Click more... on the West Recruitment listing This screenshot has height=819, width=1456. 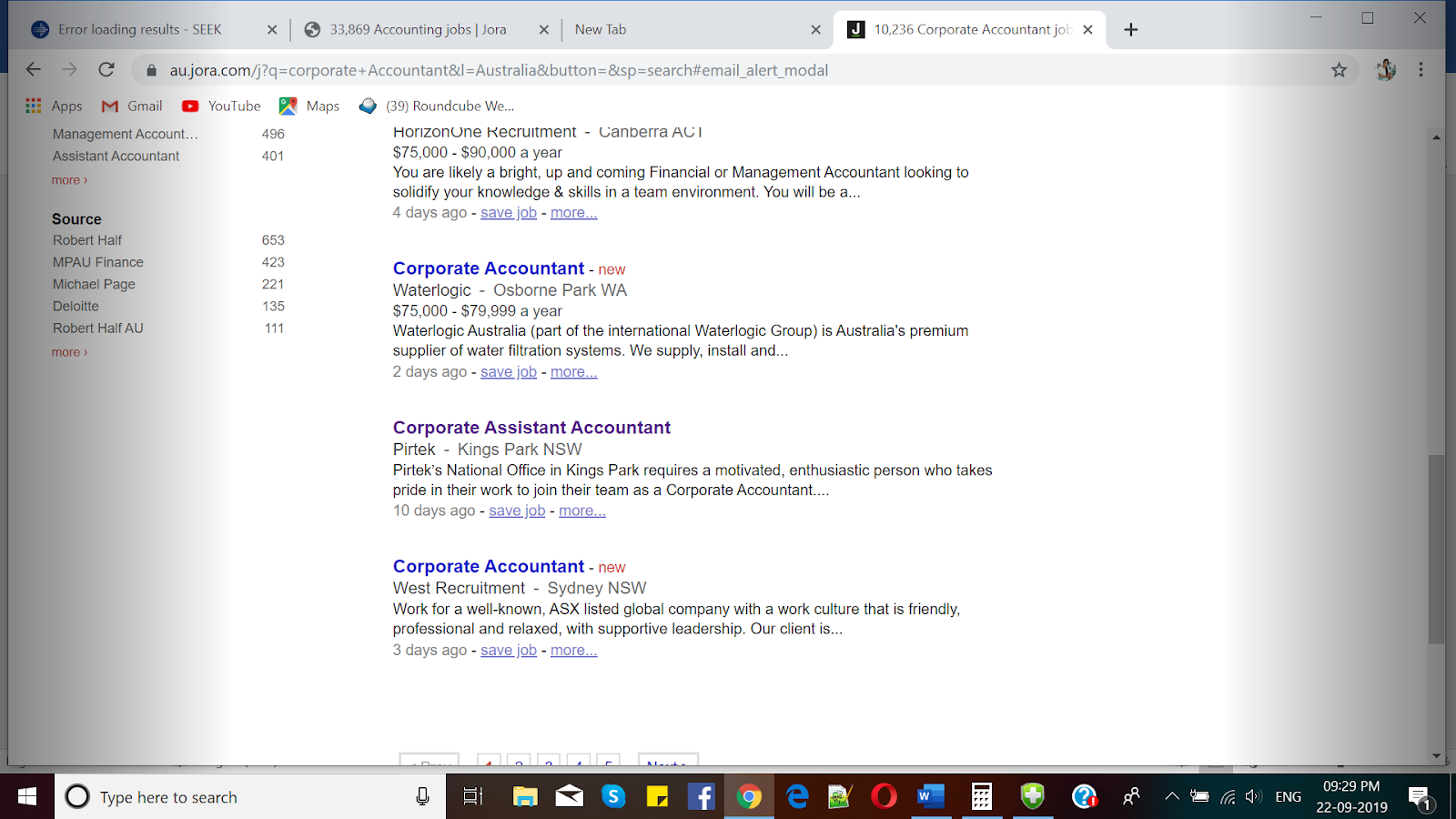point(573,651)
